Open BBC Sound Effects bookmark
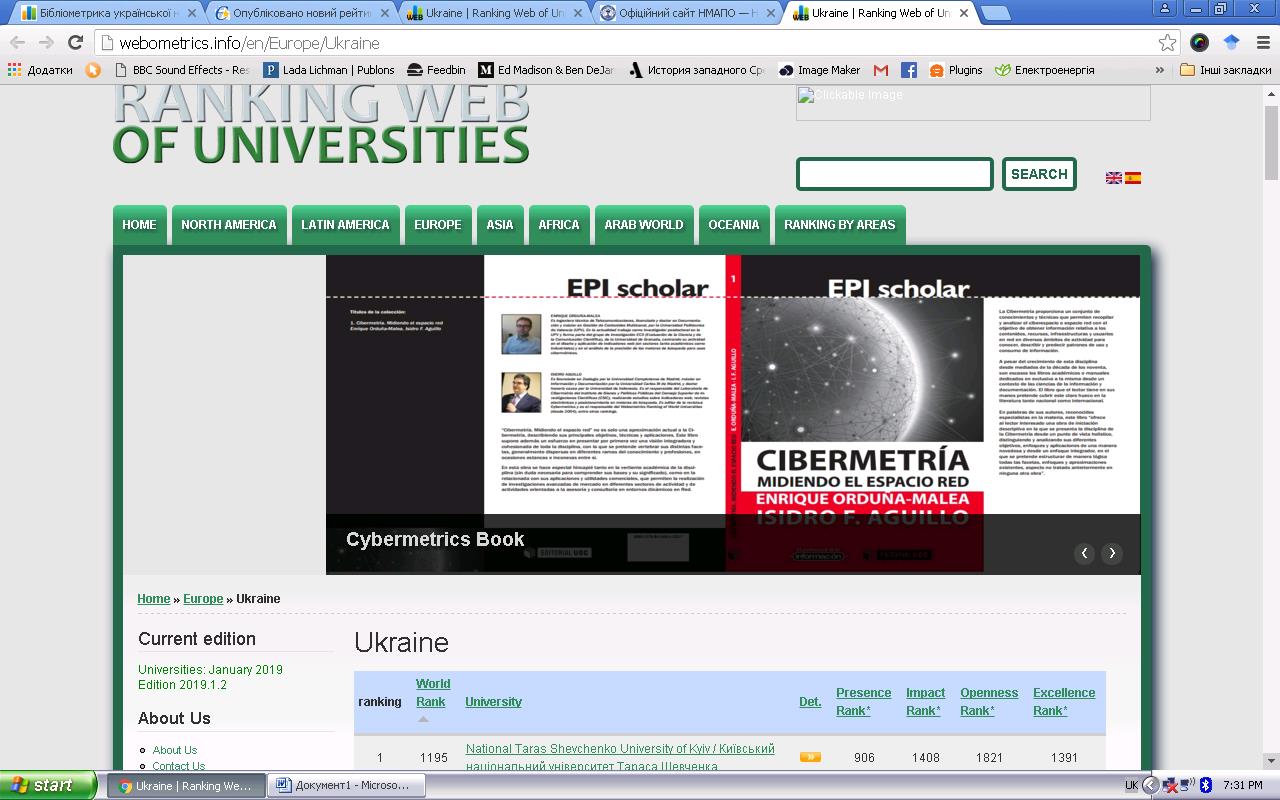 (x=182, y=70)
